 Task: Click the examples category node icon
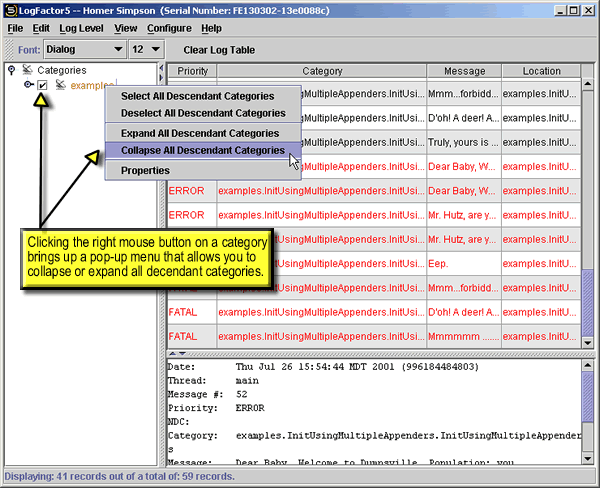tap(60, 86)
